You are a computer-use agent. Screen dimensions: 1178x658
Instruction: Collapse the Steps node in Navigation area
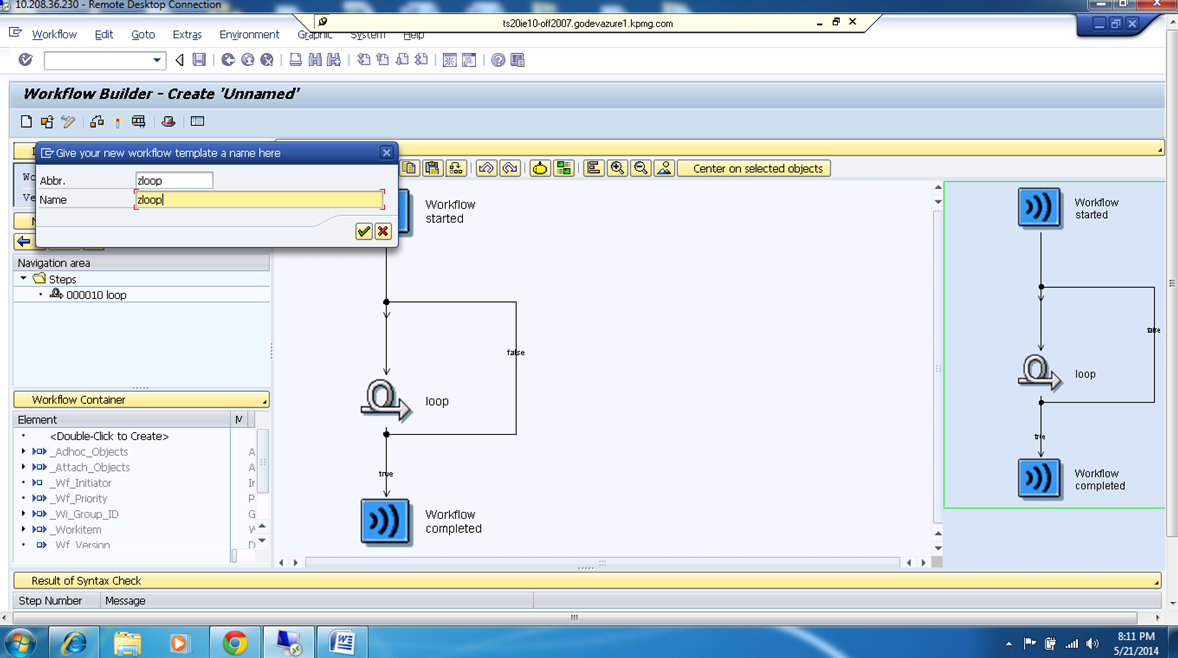point(22,279)
